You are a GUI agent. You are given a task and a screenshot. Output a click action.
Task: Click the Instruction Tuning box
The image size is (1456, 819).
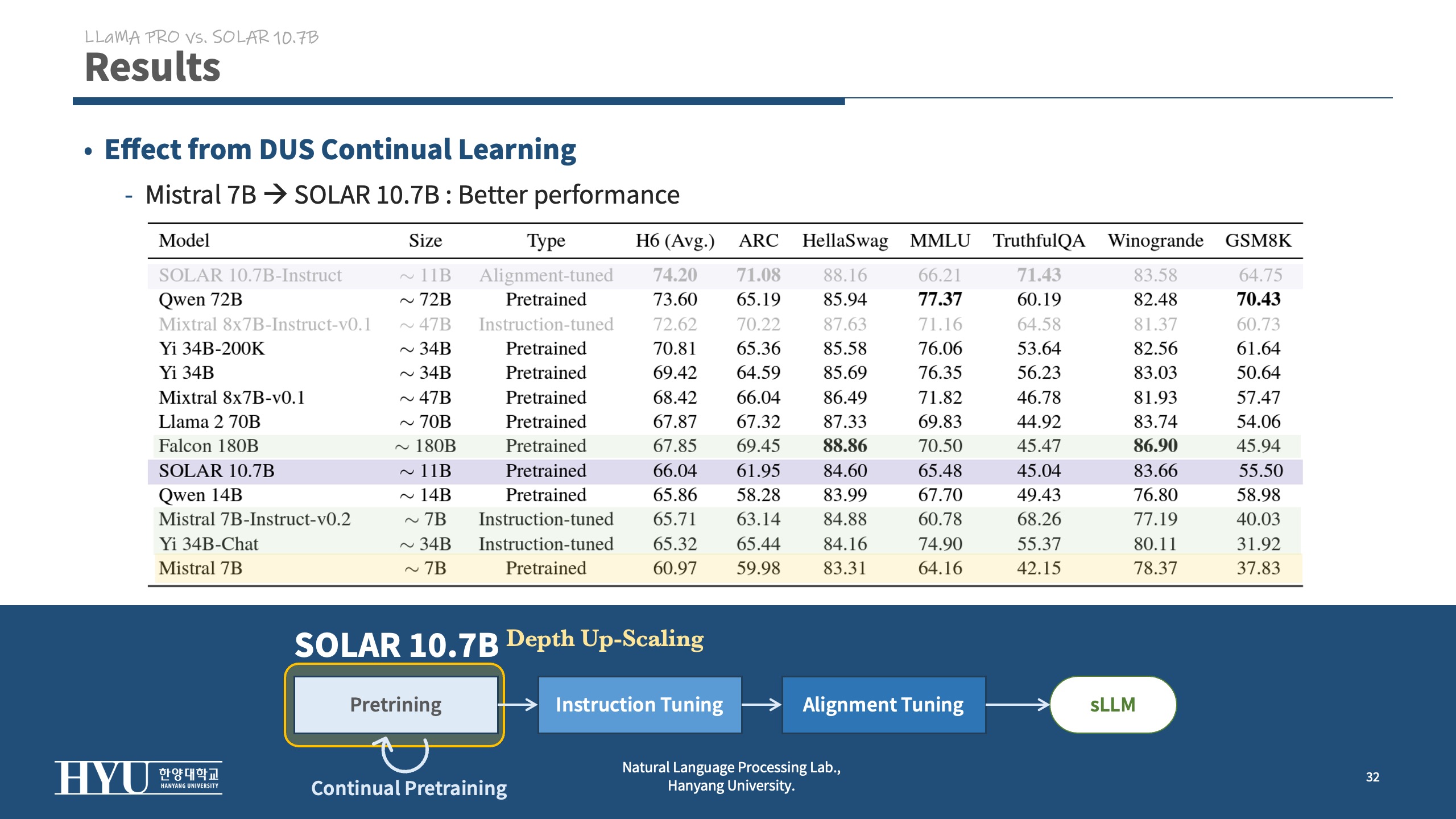(x=639, y=705)
